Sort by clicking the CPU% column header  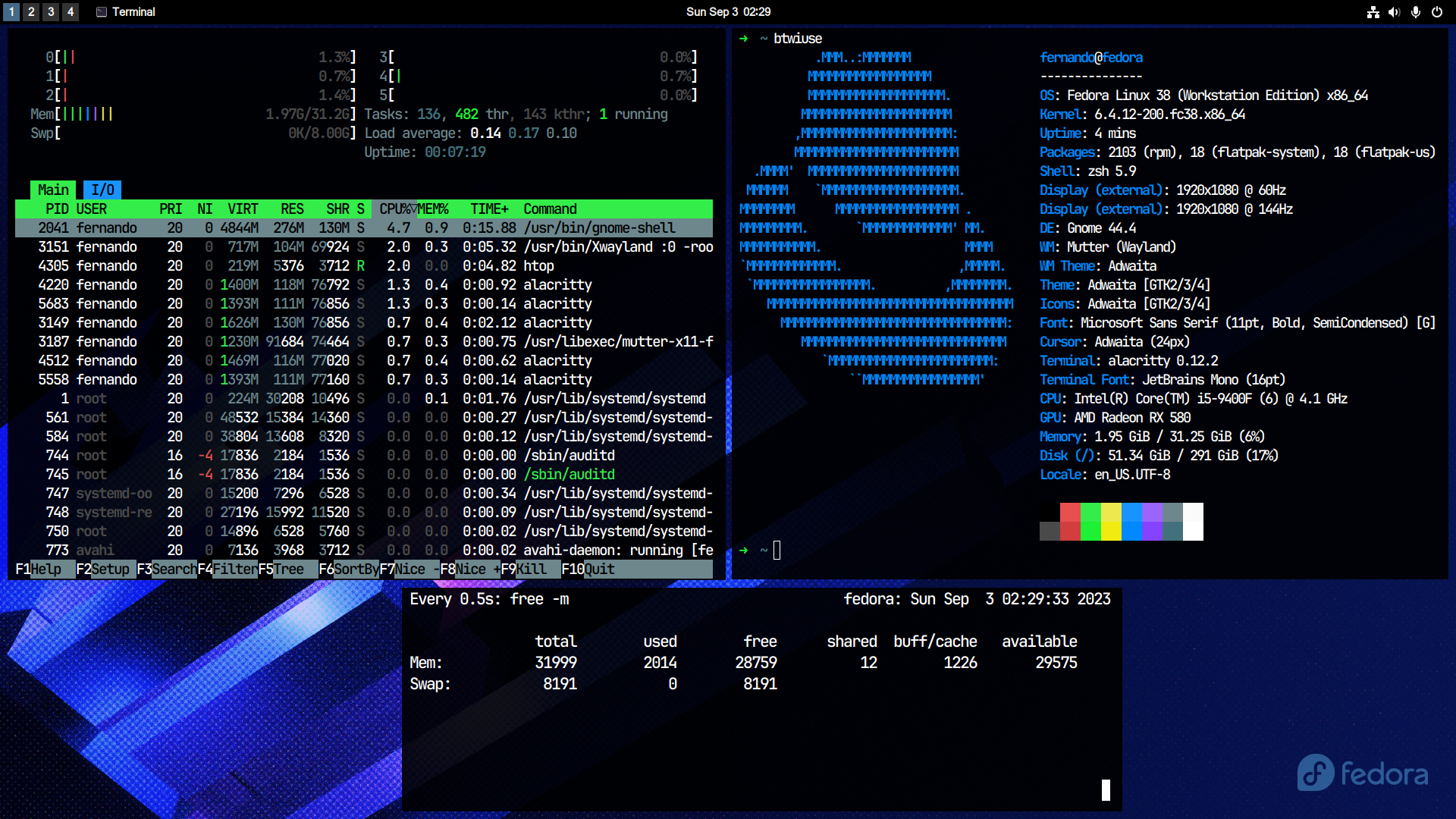[396, 209]
